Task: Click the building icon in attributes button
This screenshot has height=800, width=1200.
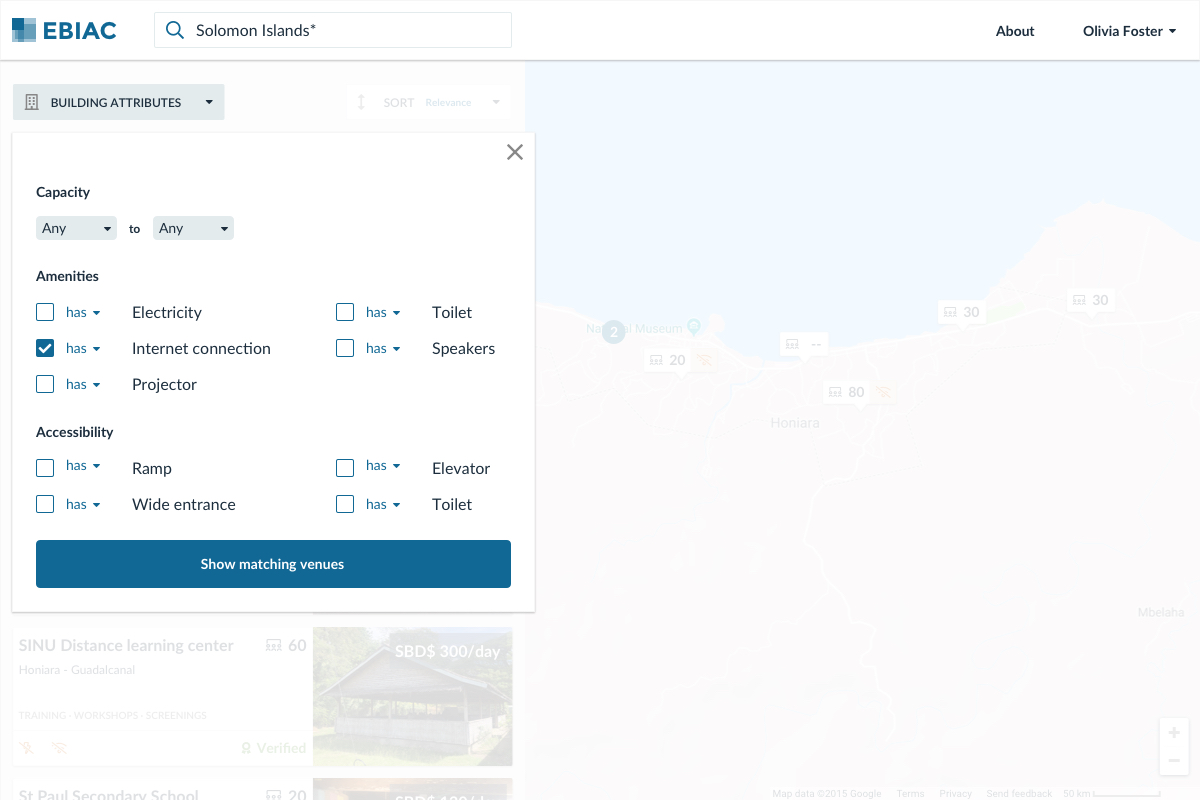Action: coord(31,102)
